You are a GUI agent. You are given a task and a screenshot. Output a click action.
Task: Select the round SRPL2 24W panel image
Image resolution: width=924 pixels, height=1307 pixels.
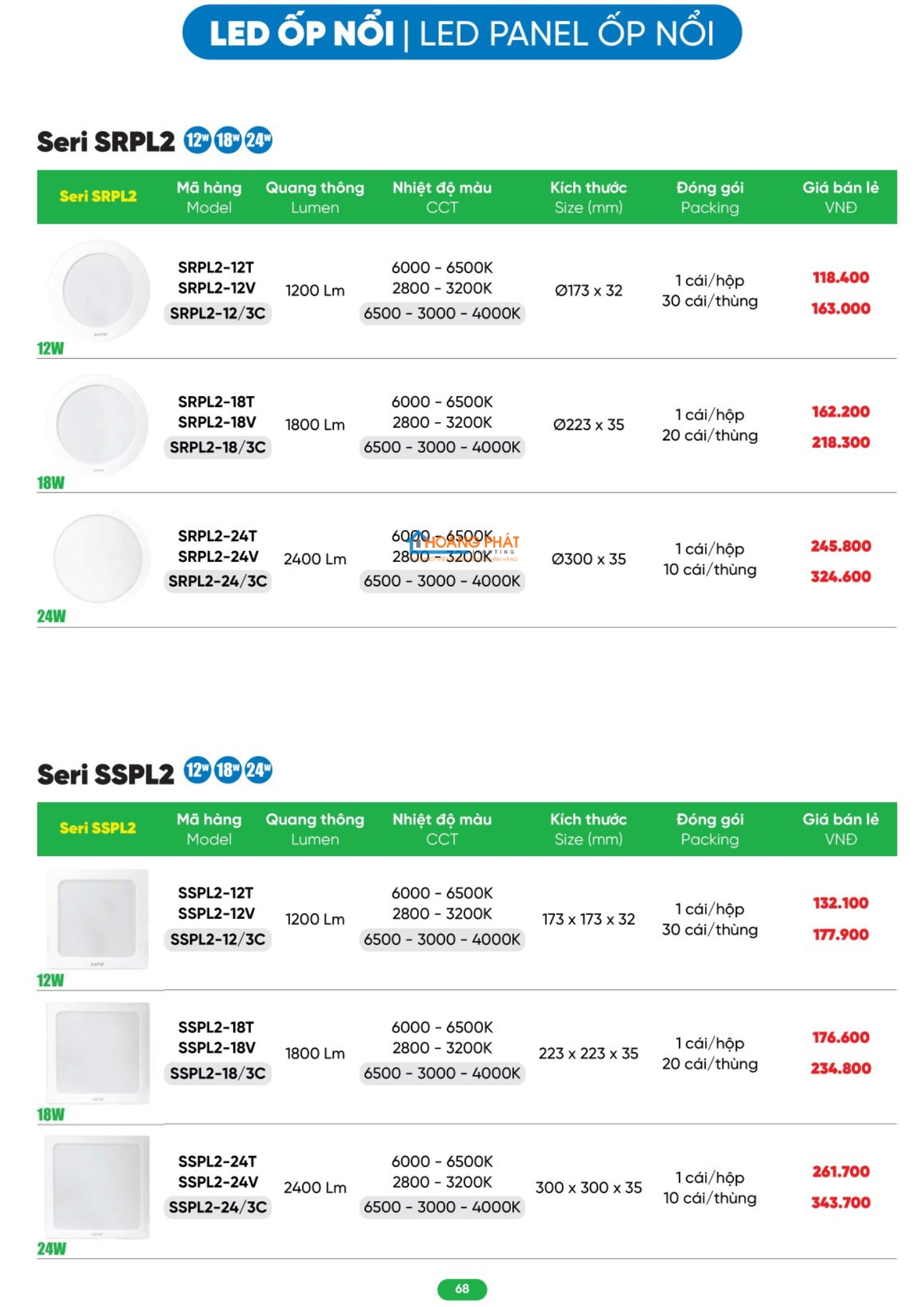[x=98, y=557]
